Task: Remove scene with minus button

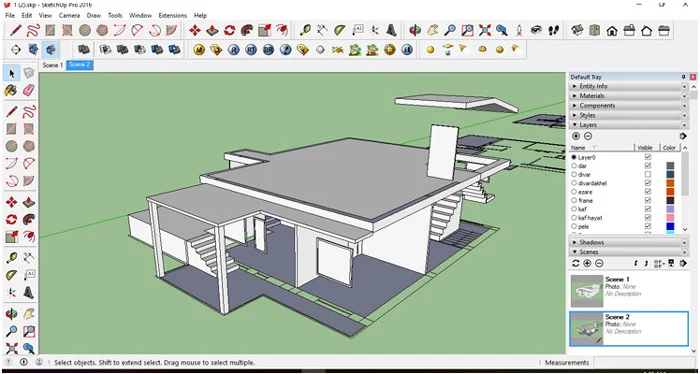Action: [599, 263]
